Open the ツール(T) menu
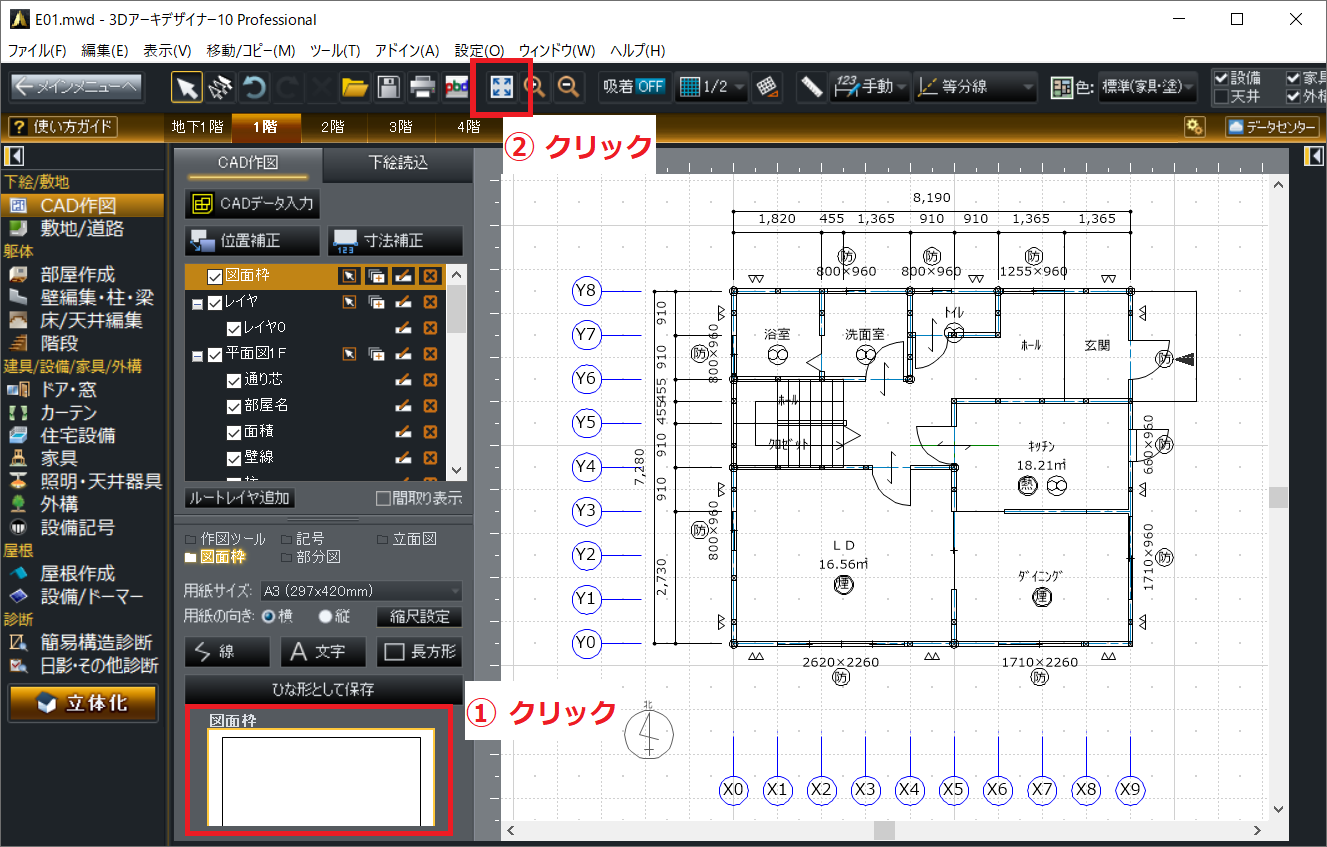 (x=335, y=50)
